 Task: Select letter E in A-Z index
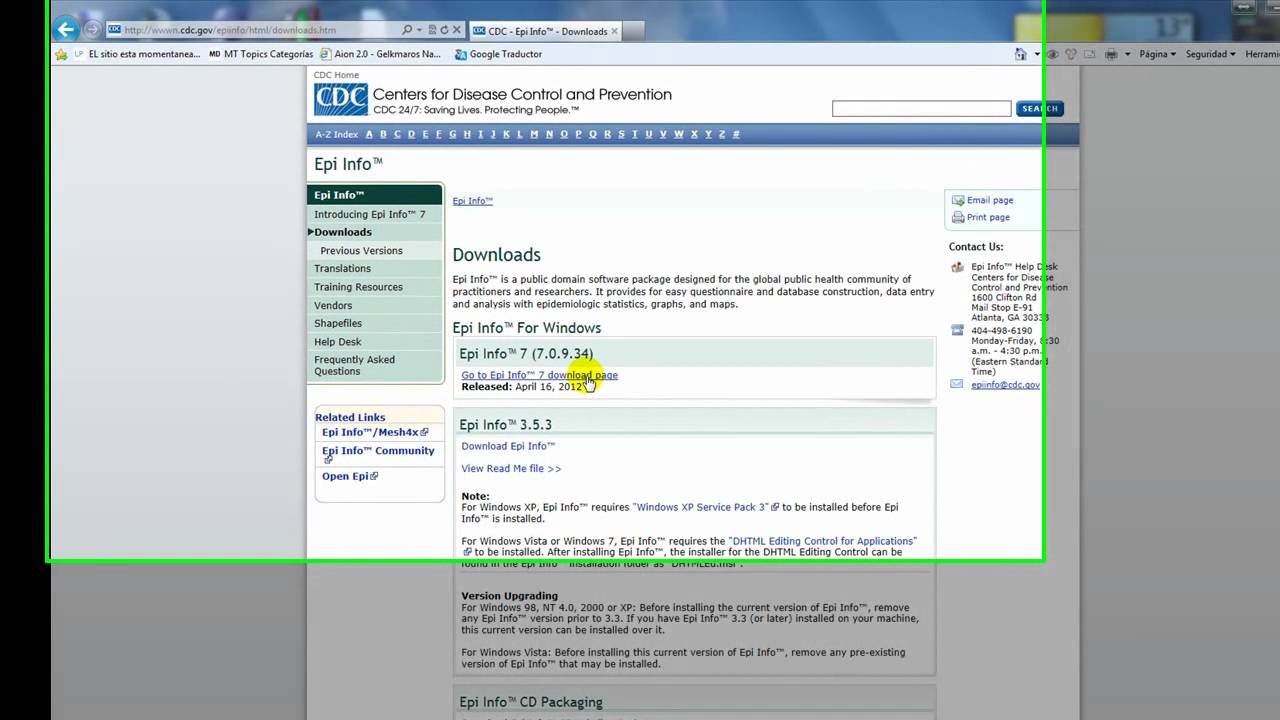click(425, 134)
